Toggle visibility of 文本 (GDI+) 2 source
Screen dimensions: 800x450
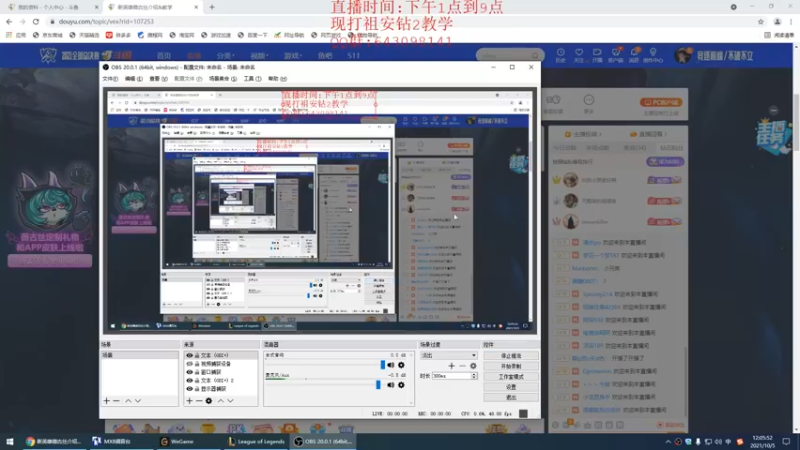pyautogui.click(x=189, y=381)
